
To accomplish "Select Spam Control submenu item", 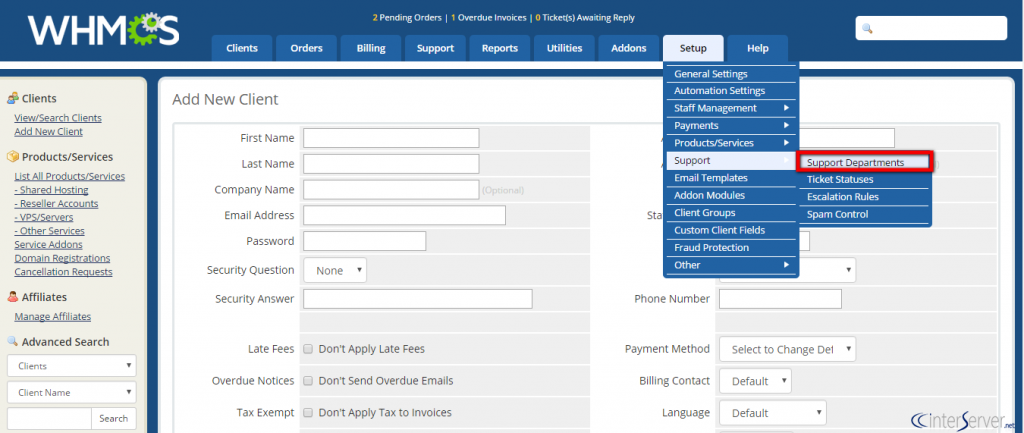I will 863,214.
